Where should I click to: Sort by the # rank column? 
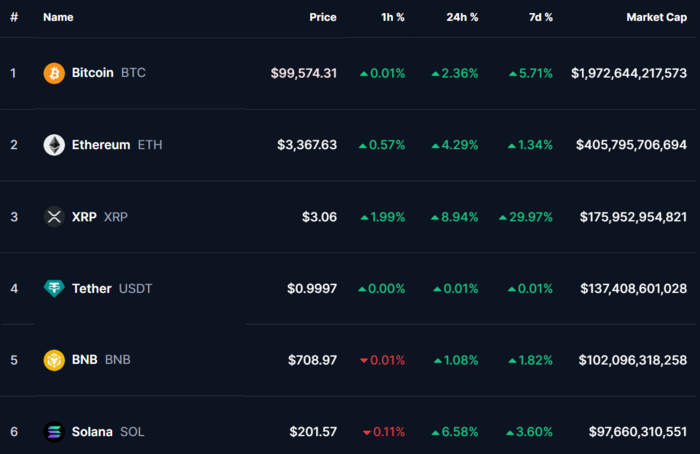coord(14,18)
